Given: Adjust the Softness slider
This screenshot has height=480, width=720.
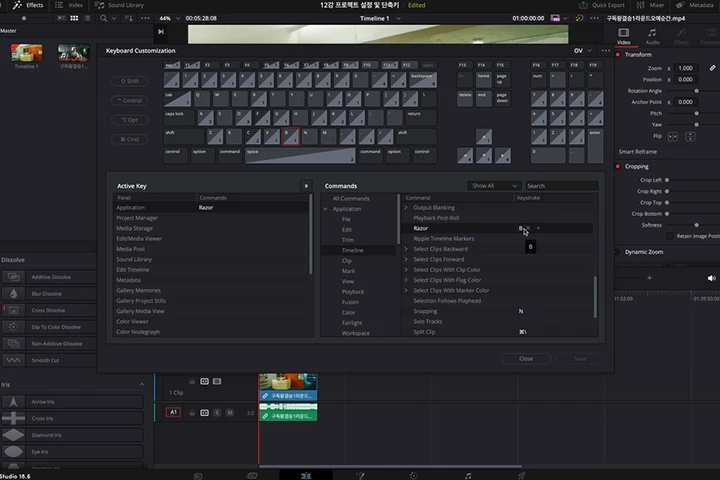Looking at the screenshot, I should [697, 225].
